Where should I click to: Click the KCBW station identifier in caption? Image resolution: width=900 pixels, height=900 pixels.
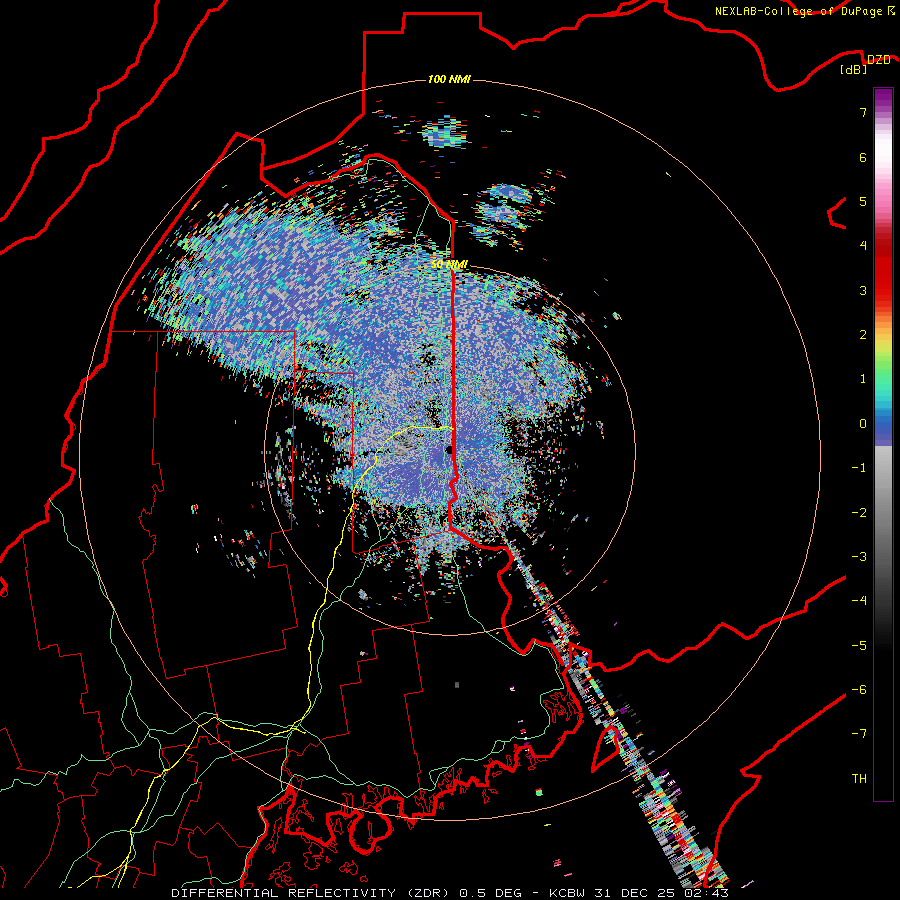(x=567, y=893)
